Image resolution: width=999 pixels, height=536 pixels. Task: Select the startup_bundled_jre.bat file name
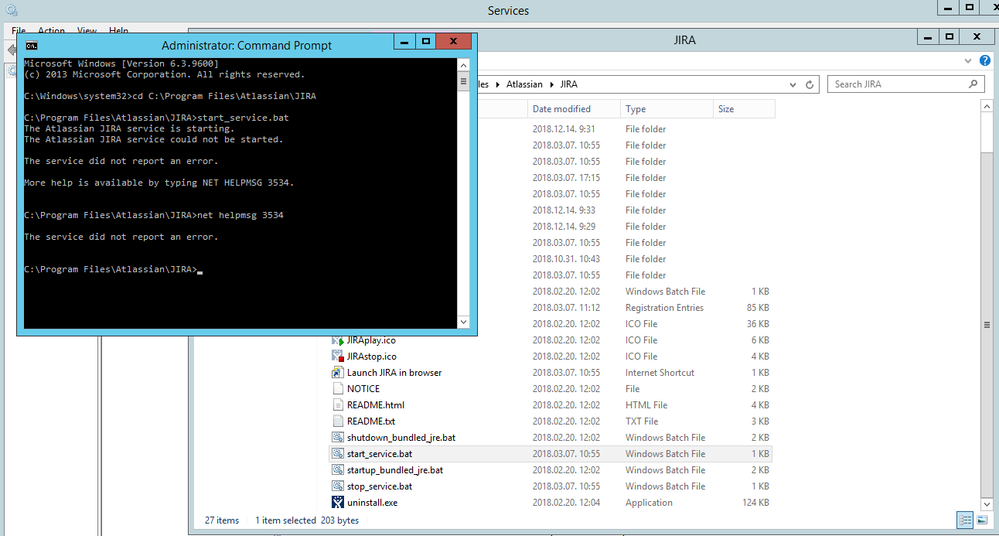point(395,470)
